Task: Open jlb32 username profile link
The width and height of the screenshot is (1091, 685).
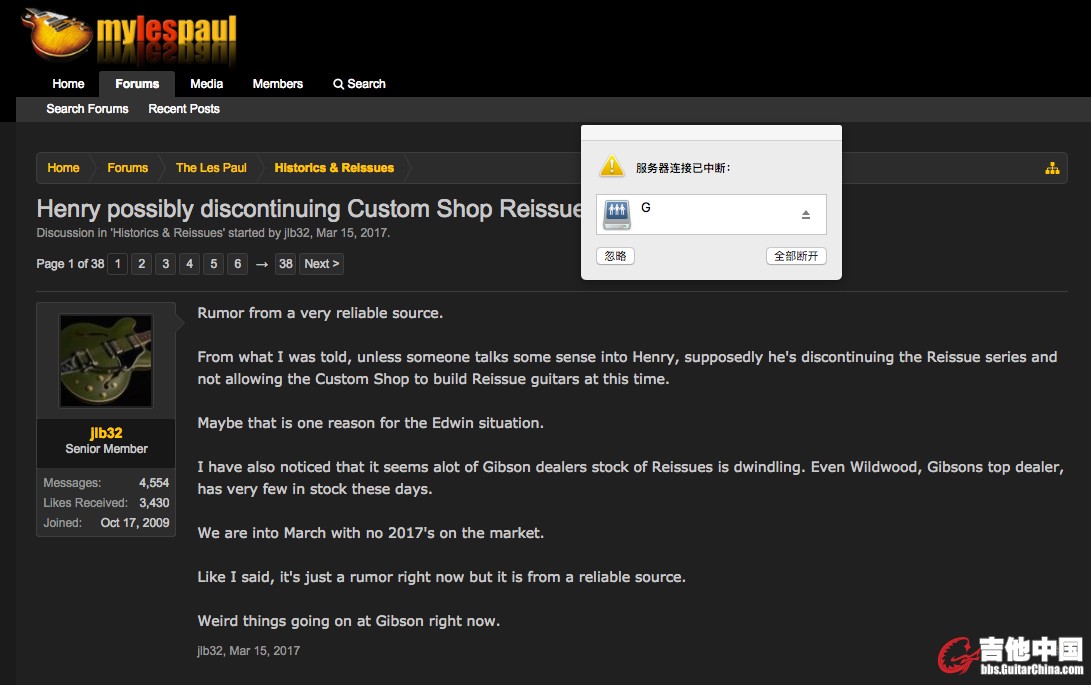Action: (x=106, y=433)
